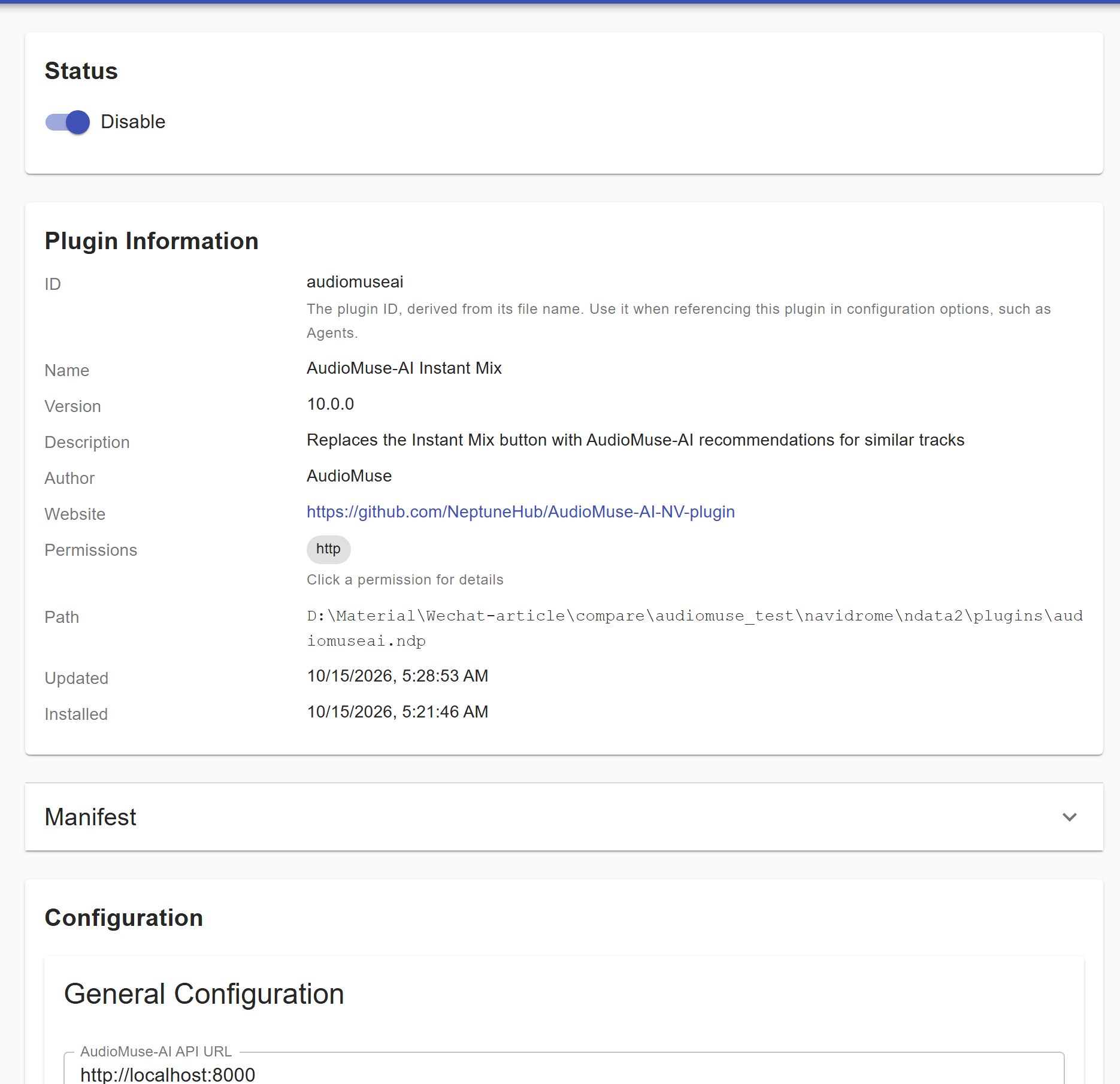This screenshot has width=1120, height=1084.
Task: Open the AudioMuse-AI-NV-plugin GitHub link
Action: pos(520,512)
